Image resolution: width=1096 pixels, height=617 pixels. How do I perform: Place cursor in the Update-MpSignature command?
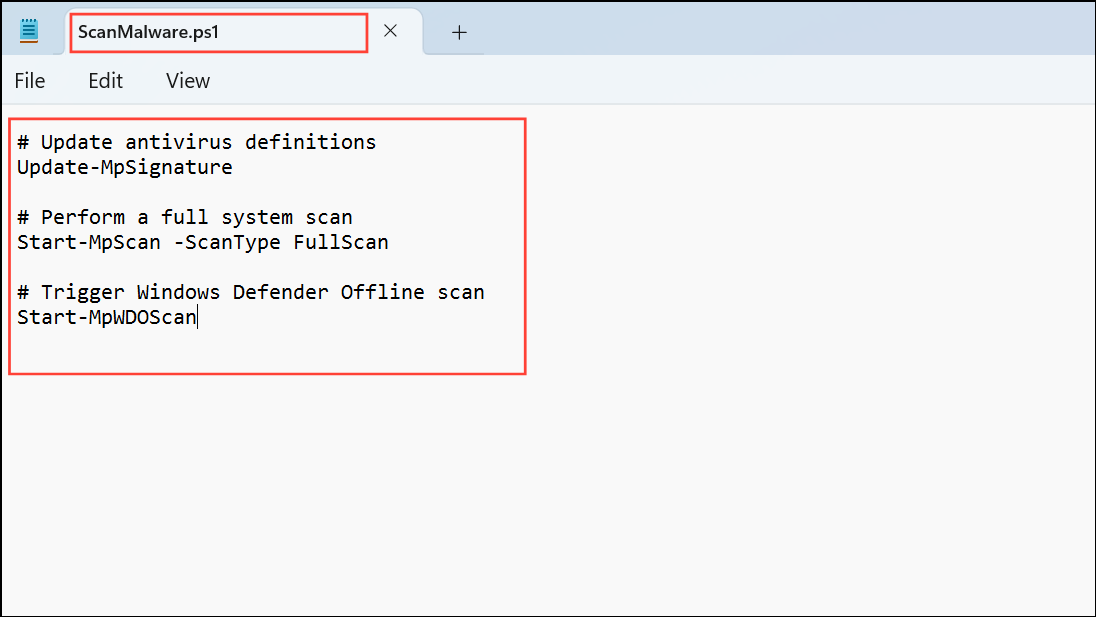[124, 167]
